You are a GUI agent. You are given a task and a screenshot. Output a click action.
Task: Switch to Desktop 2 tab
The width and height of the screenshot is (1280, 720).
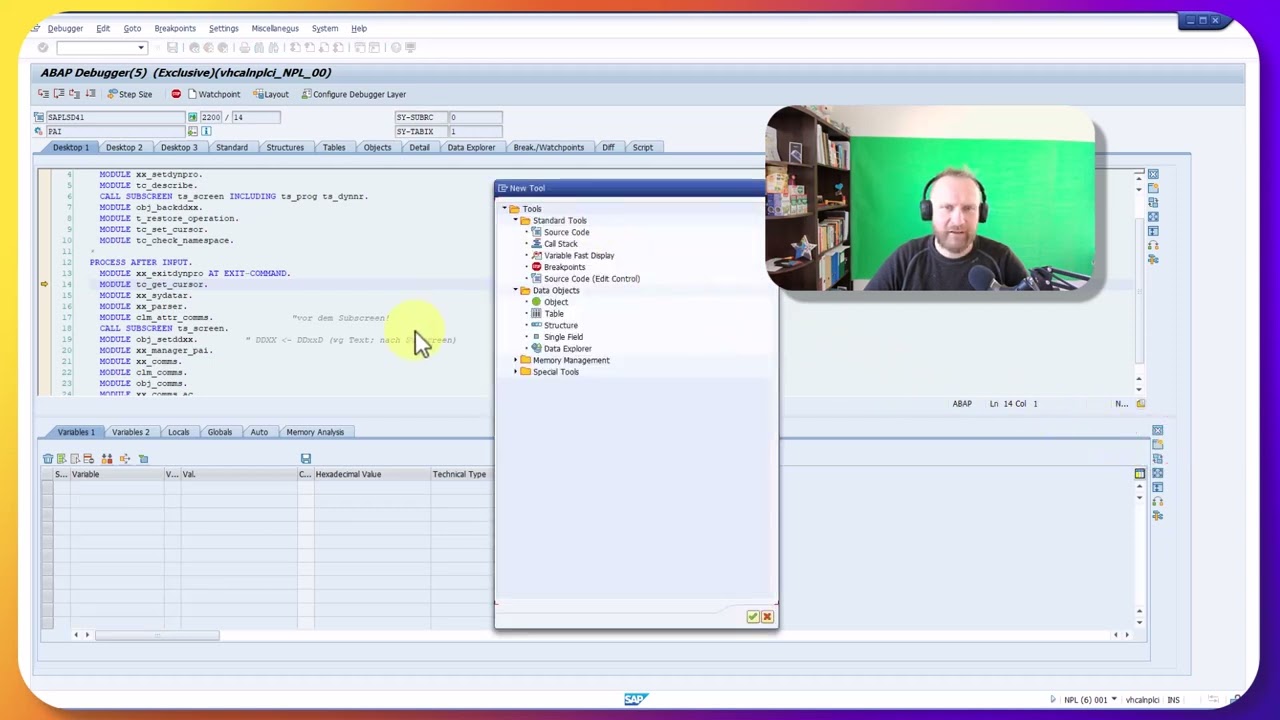[124, 148]
